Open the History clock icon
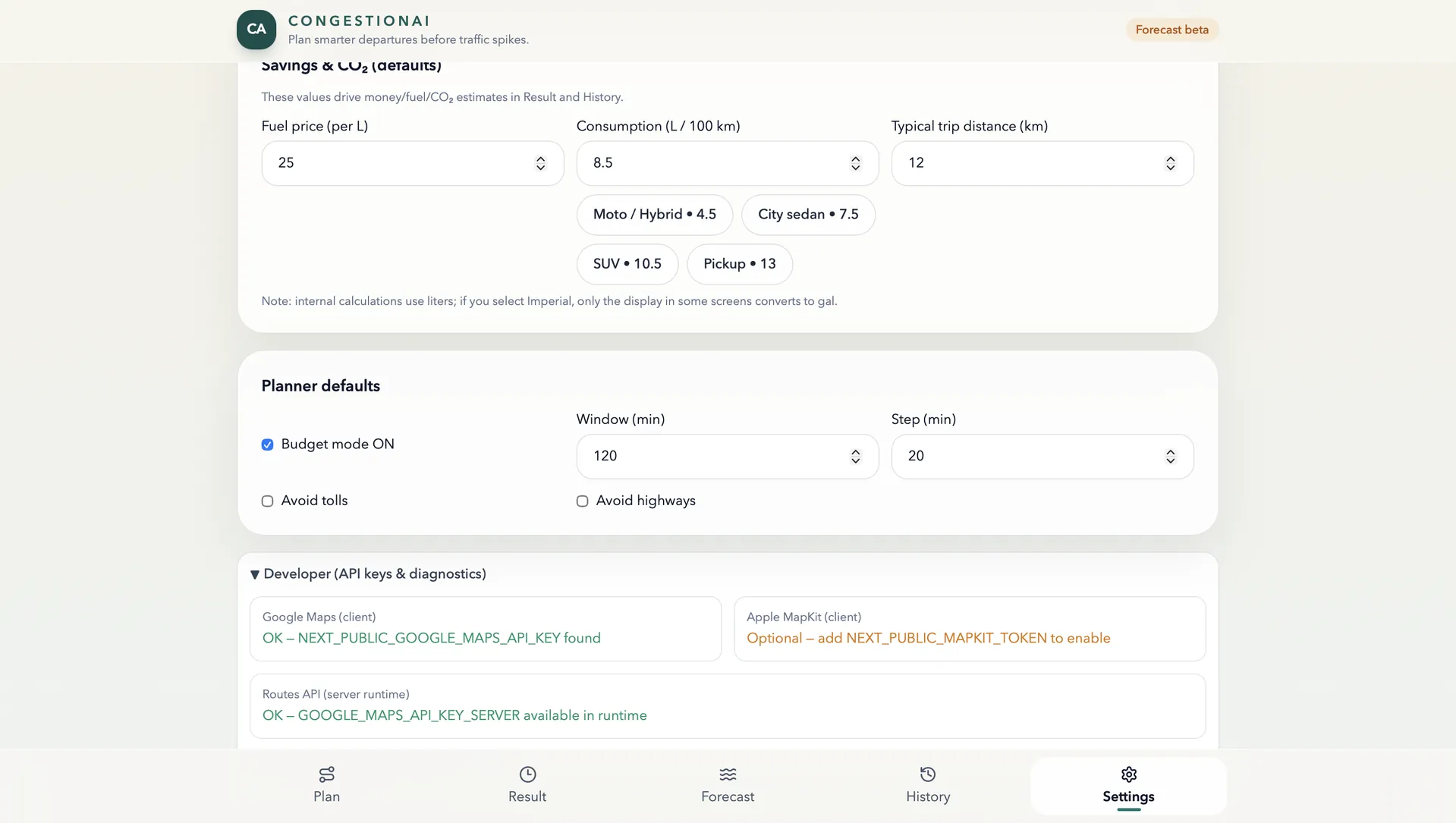 pos(928,774)
